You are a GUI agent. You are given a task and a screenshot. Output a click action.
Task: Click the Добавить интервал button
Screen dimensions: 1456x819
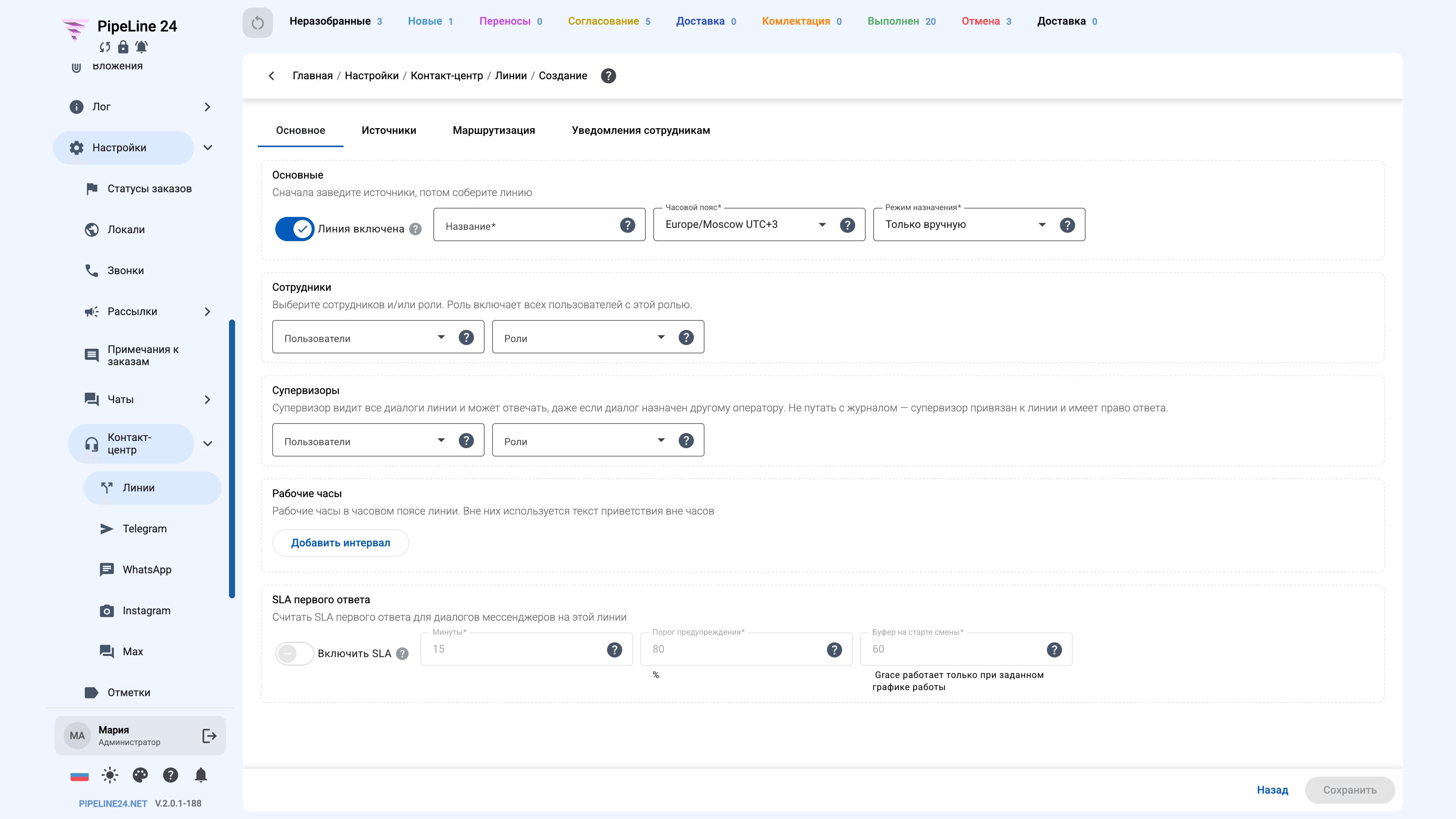(341, 543)
